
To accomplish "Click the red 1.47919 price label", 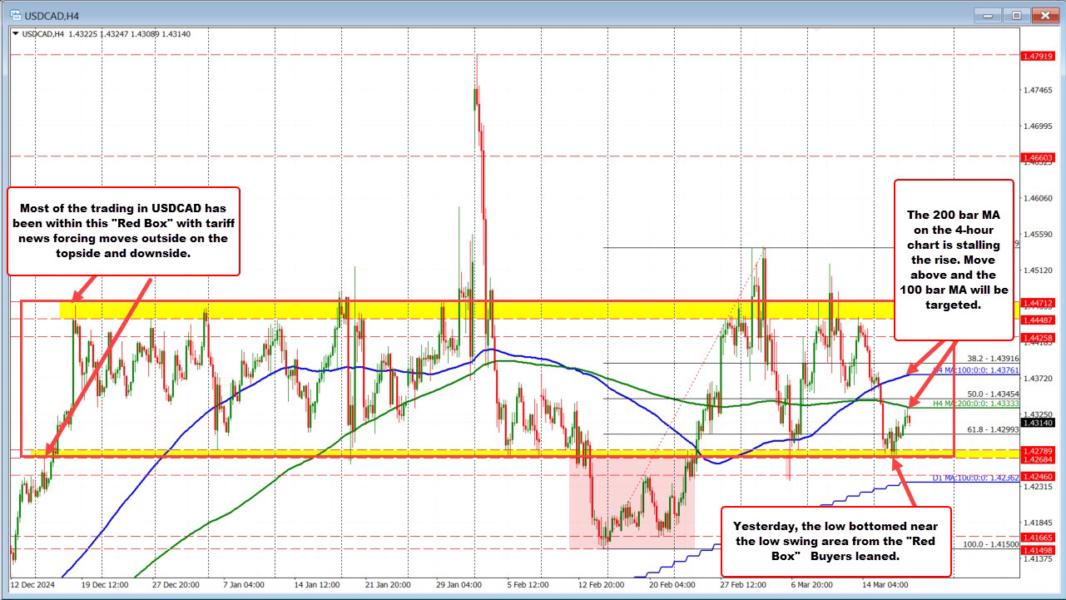I will coord(1037,56).
